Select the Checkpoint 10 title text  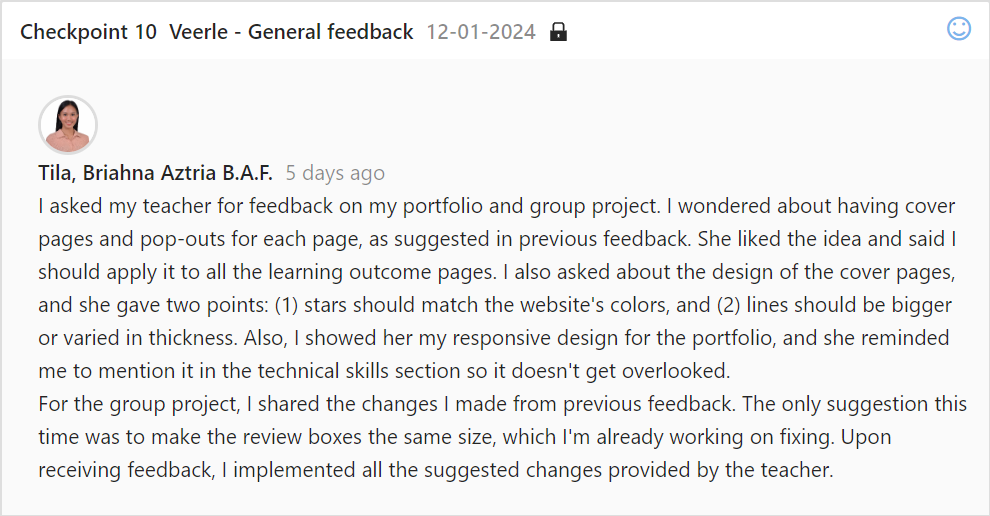tap(88, 32)
